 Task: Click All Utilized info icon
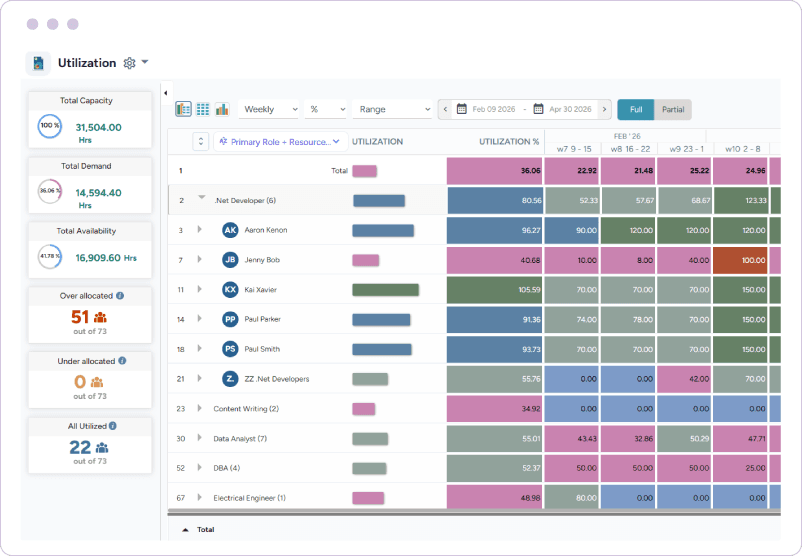point(113,426)
